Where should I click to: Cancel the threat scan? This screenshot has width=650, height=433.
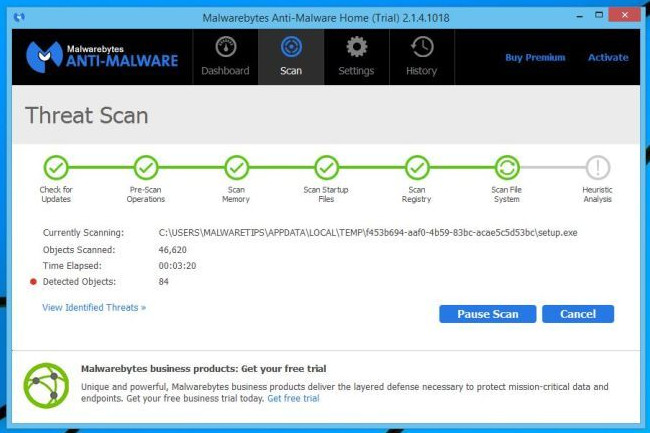point(578,314)
